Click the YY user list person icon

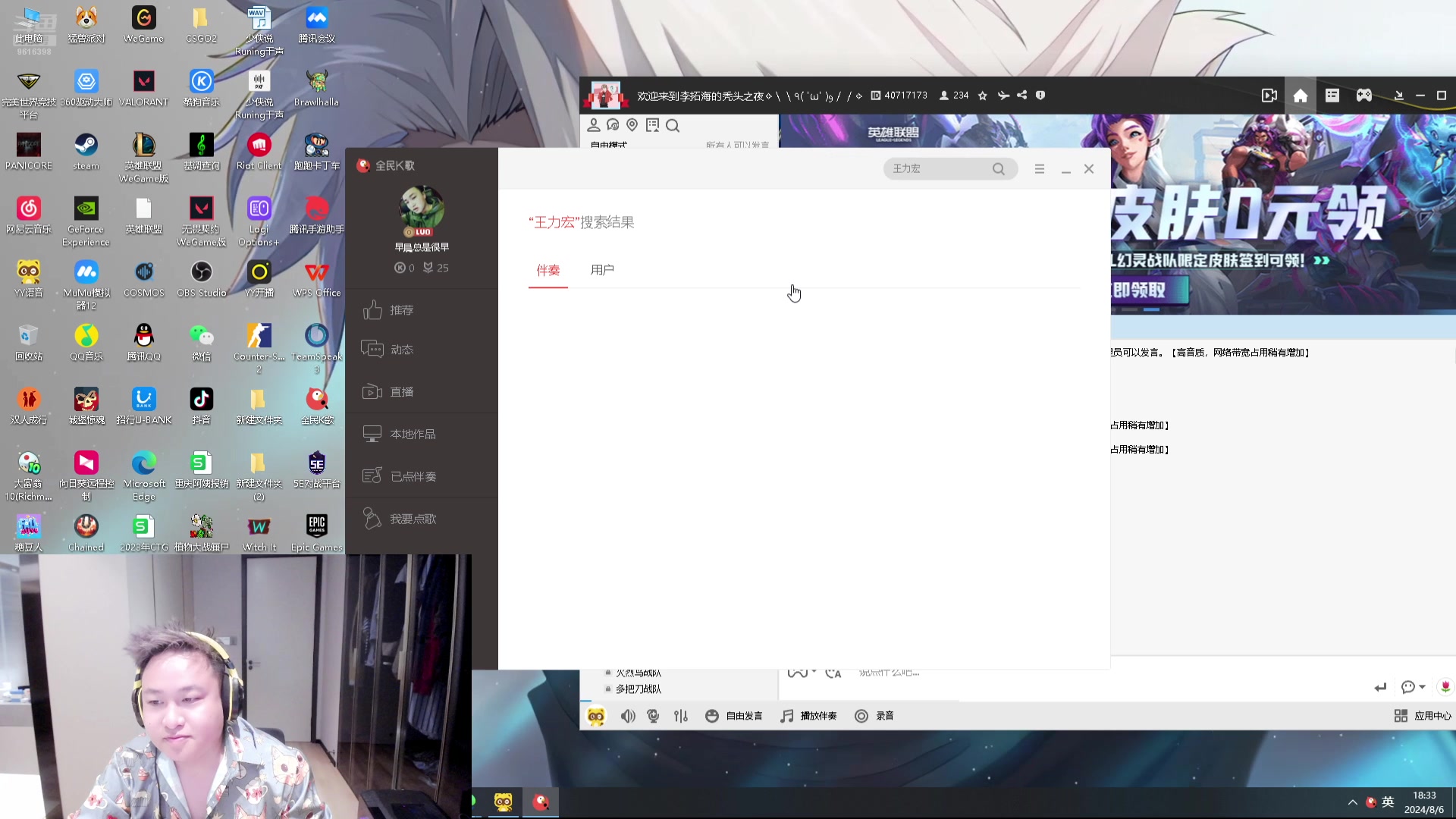(x=594, y=125)
